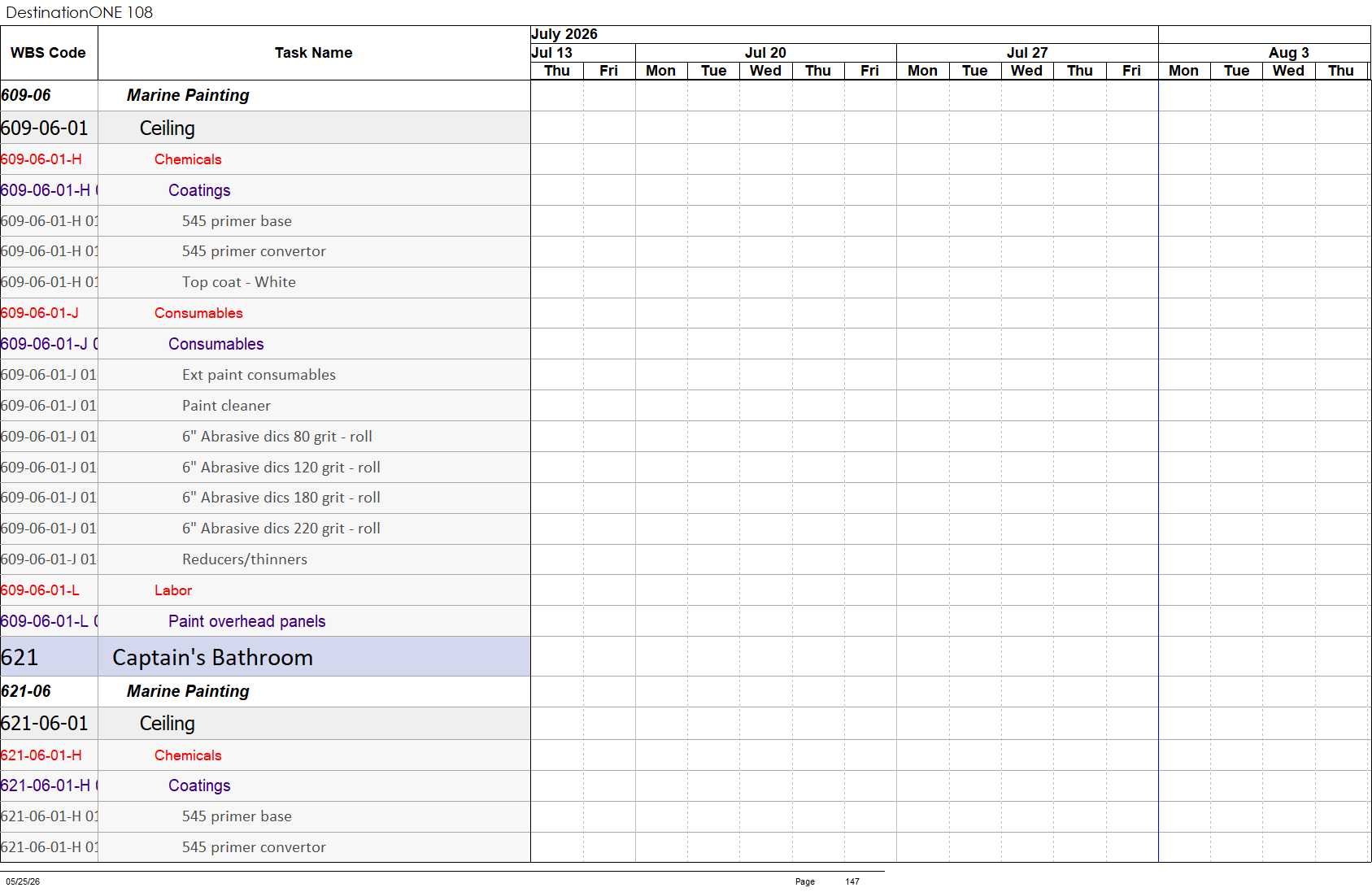Click the Wed day header under Aug 3
This screenshot has height=892, width=1372.
click(x=1289, y=71)
